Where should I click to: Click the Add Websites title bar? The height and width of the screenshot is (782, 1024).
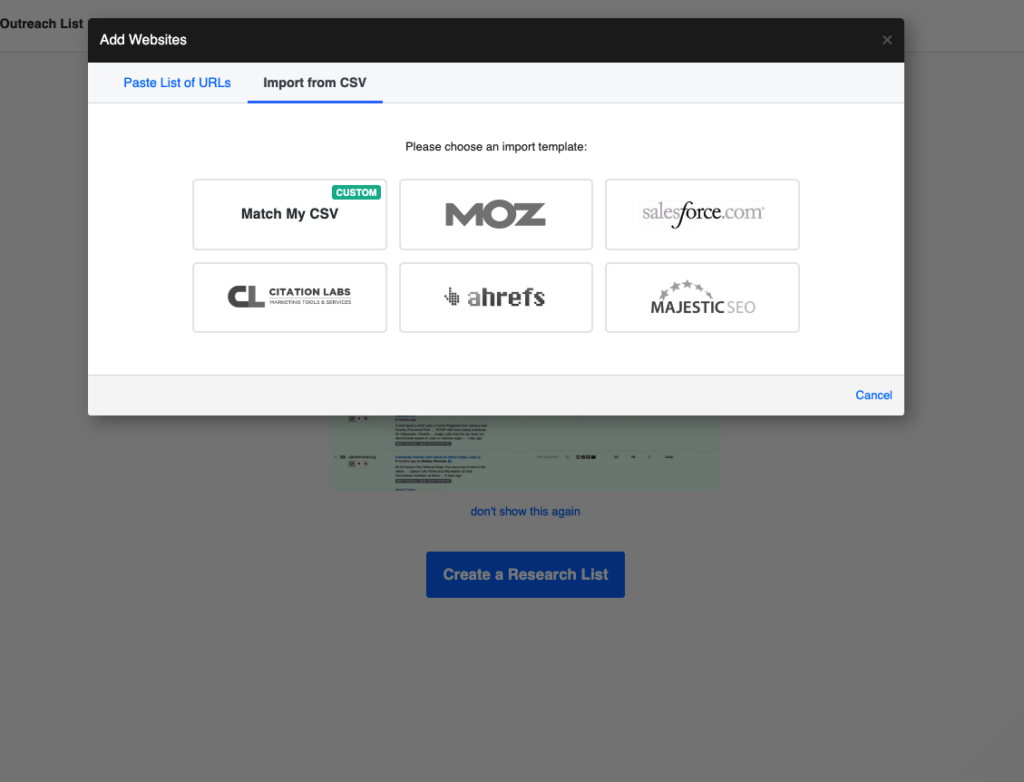[x=143, y=39]
